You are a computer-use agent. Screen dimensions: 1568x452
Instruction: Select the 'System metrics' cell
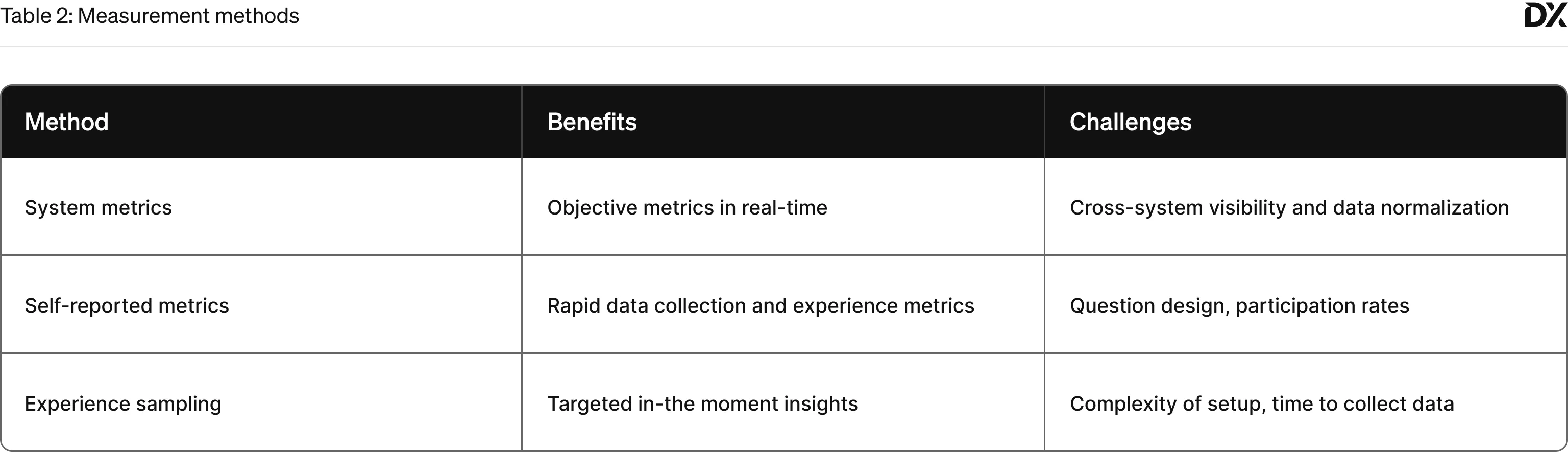98,208
